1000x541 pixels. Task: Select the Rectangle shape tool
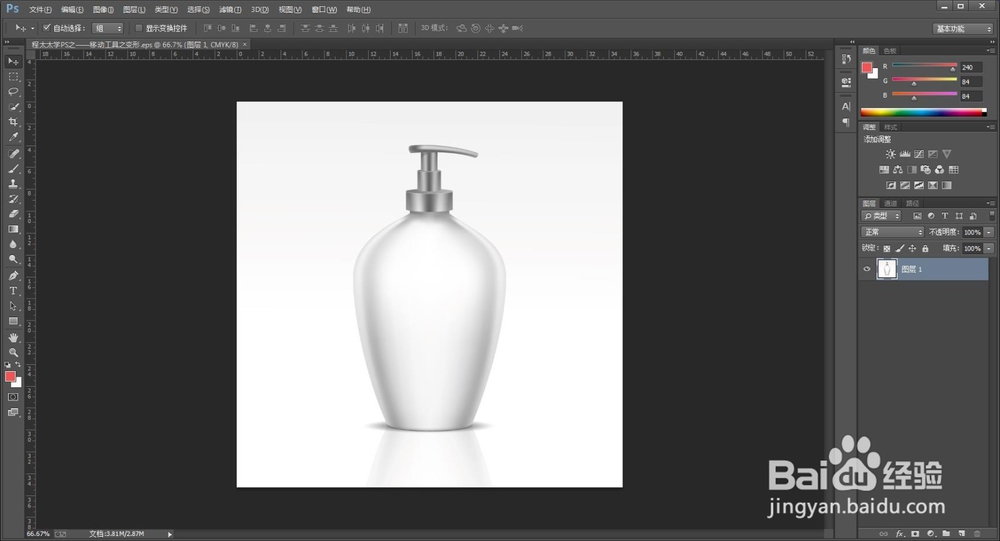click(x=13, y=322)
